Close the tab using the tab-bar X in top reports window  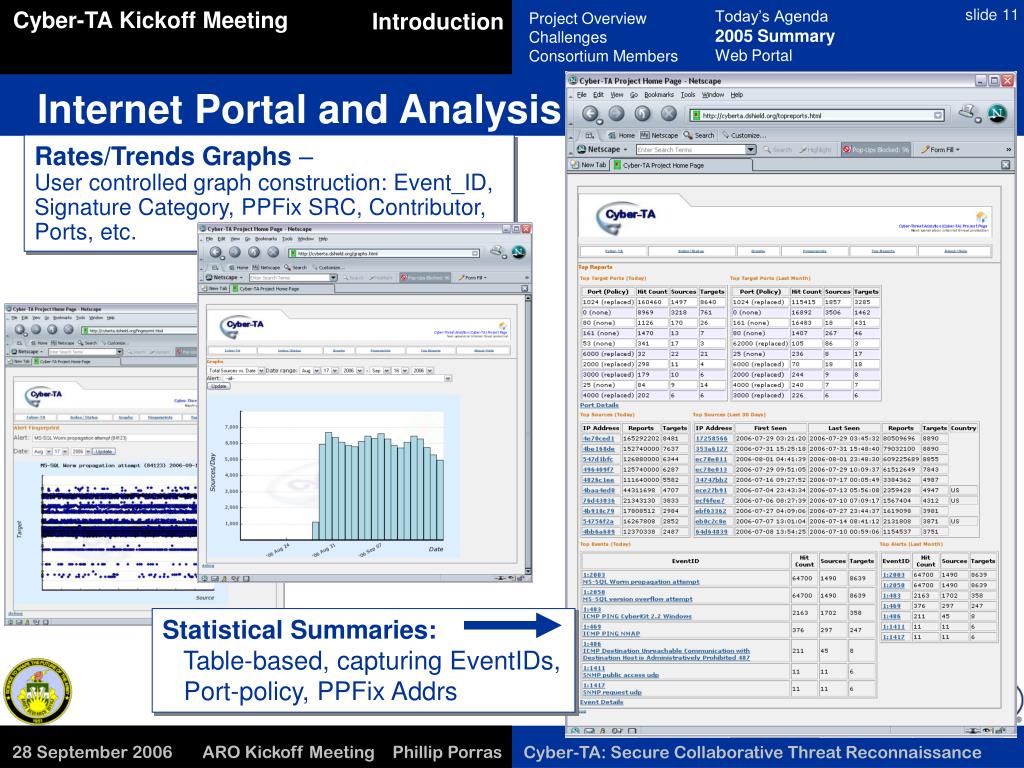1006,165
